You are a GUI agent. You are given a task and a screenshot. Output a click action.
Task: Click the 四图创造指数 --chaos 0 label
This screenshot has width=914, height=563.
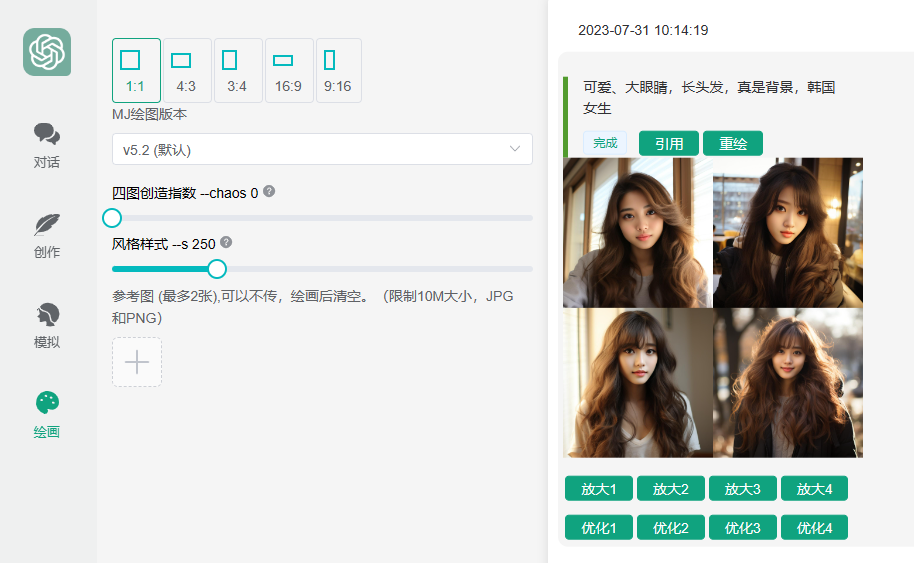pos(185,193)
